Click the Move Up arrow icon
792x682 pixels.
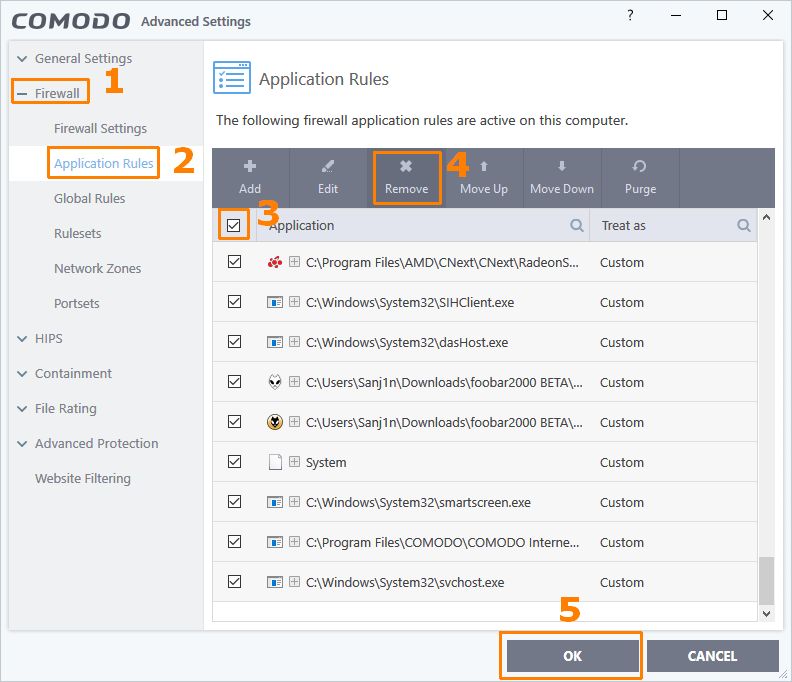pos(483,166)
